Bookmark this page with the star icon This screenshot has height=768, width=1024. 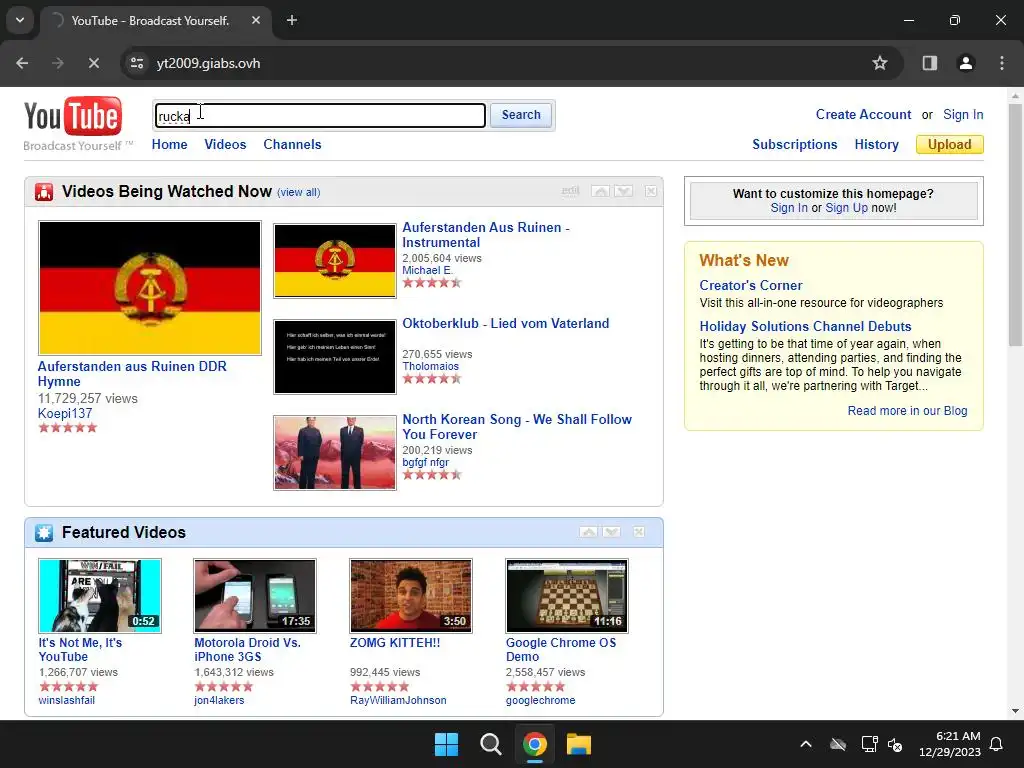pyautogui.click(x=880, y=63)
